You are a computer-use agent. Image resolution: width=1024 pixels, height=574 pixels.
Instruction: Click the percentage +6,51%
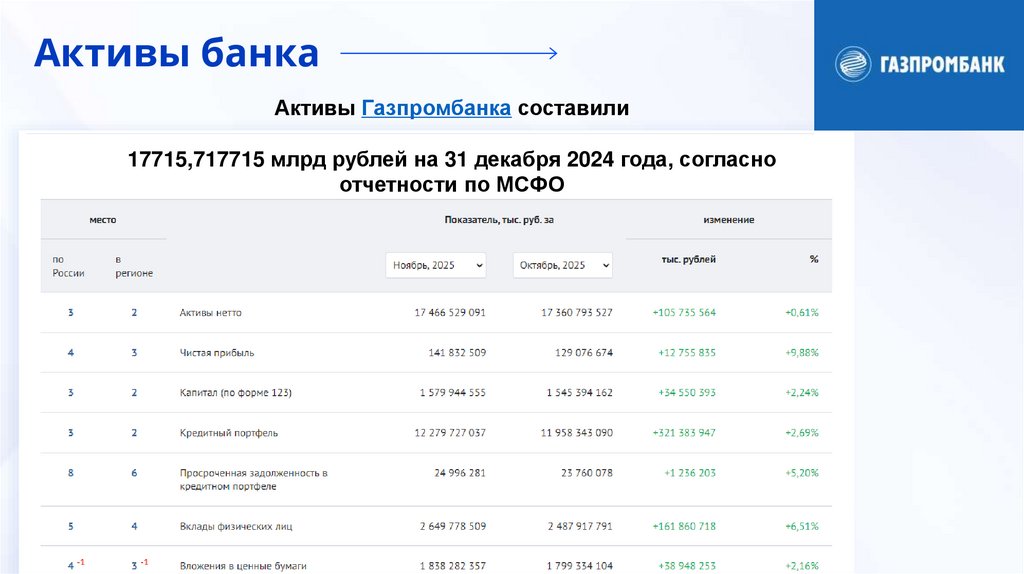[x=801, y=526]
